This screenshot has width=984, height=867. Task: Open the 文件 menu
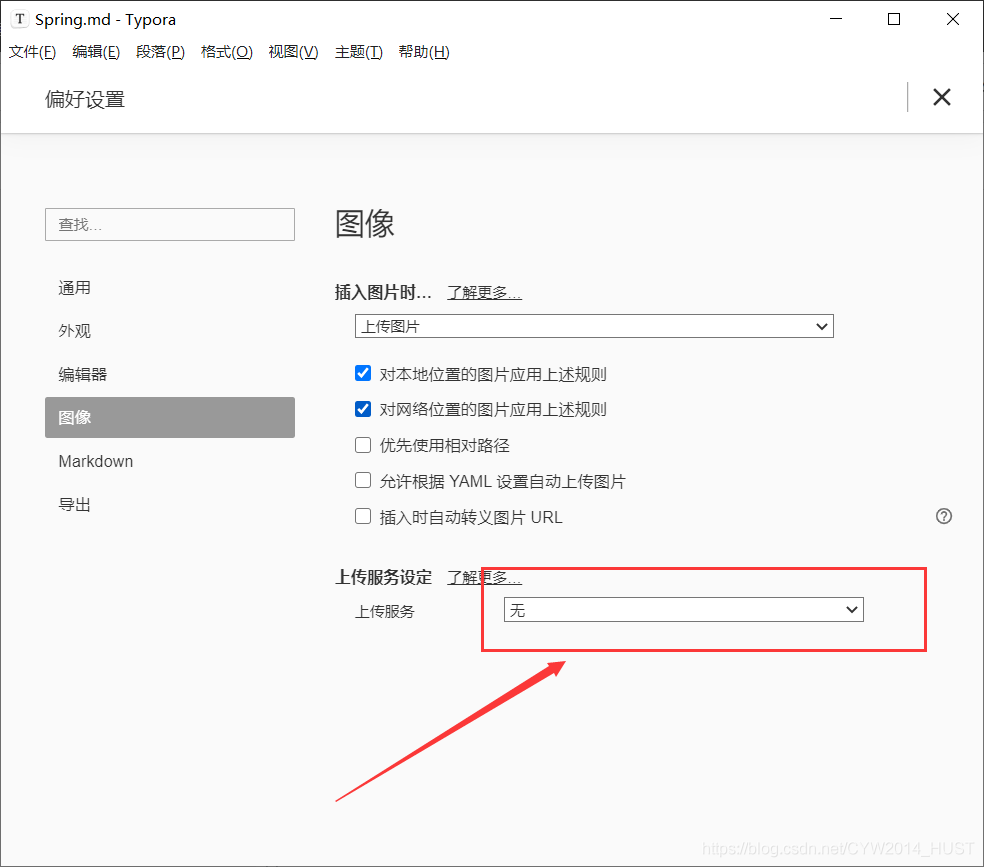(31, 52)
